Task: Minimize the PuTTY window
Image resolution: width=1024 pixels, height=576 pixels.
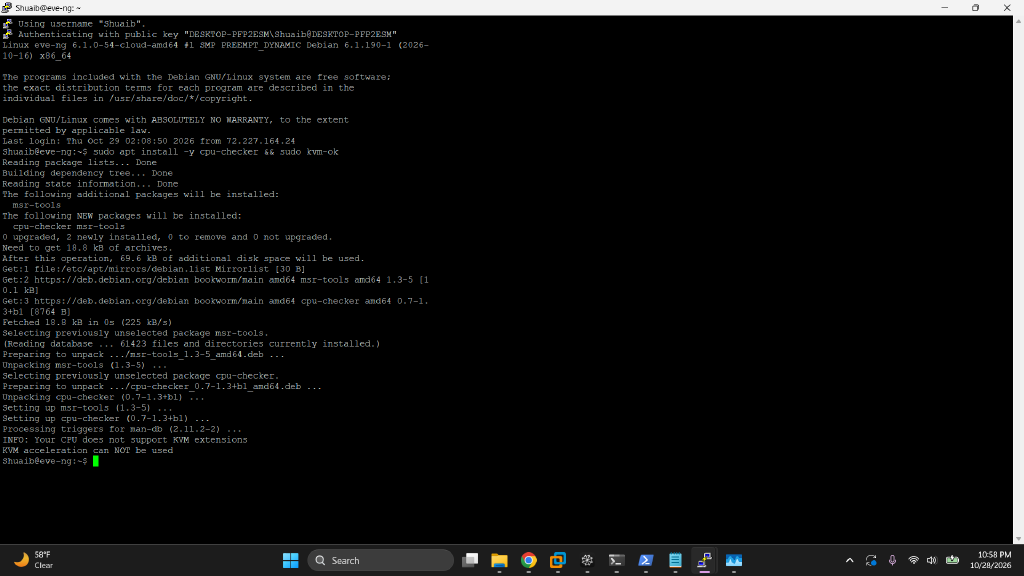Action: 944,8
